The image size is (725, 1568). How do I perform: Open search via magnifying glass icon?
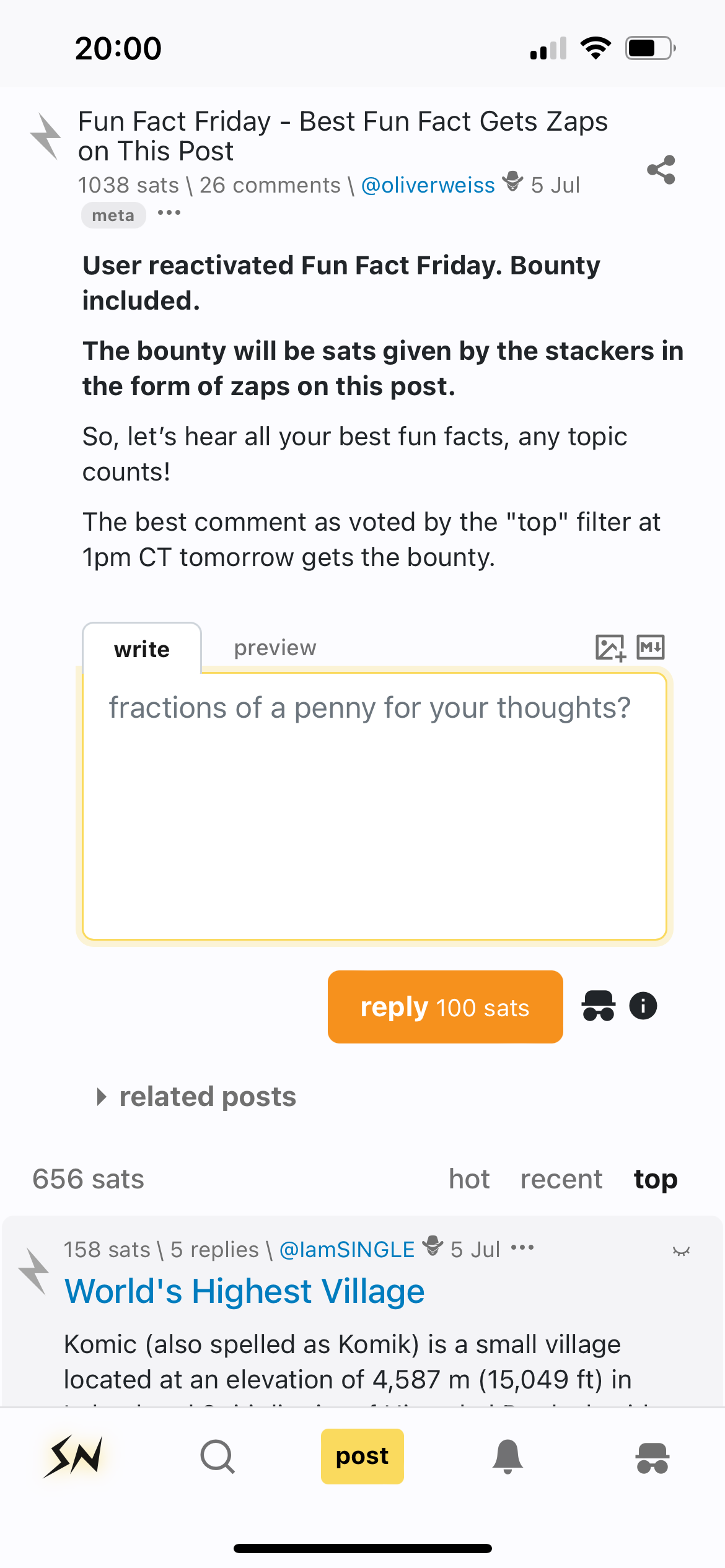(217, 1457)
